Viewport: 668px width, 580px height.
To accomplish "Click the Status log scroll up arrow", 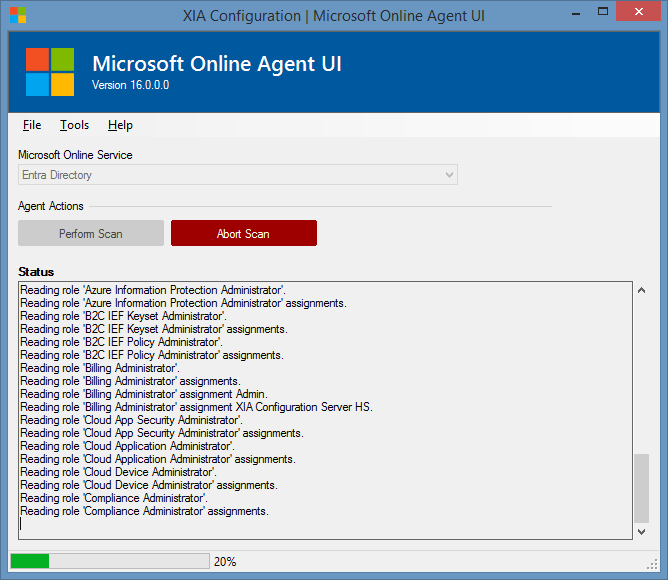I will [x=642, y=290].
